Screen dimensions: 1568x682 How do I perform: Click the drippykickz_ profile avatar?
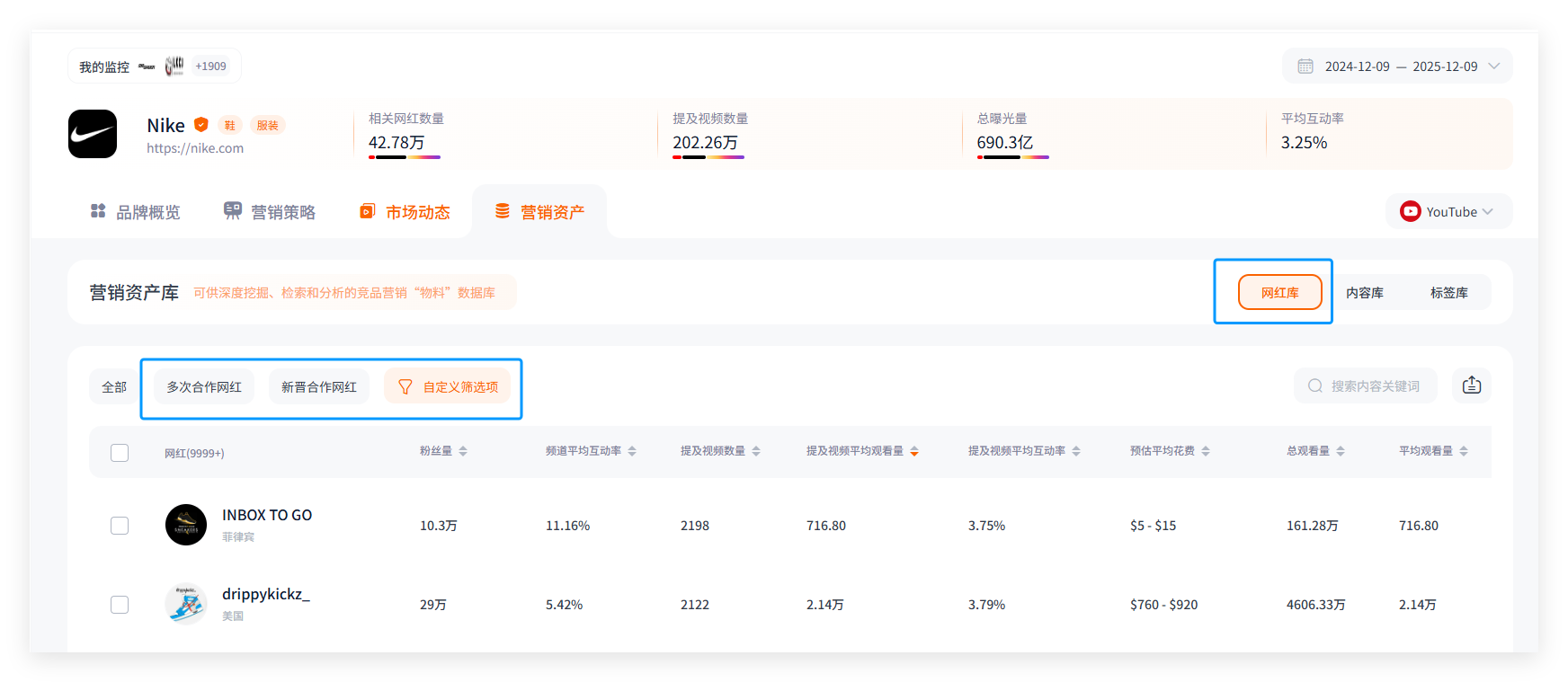186,604
